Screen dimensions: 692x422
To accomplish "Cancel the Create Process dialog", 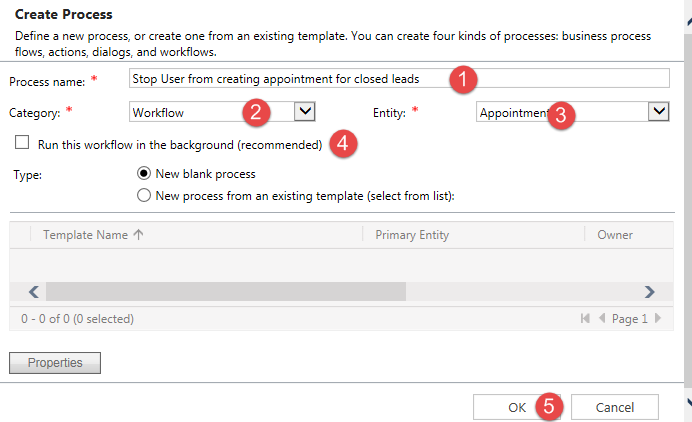I will click(x=615, y=407).
